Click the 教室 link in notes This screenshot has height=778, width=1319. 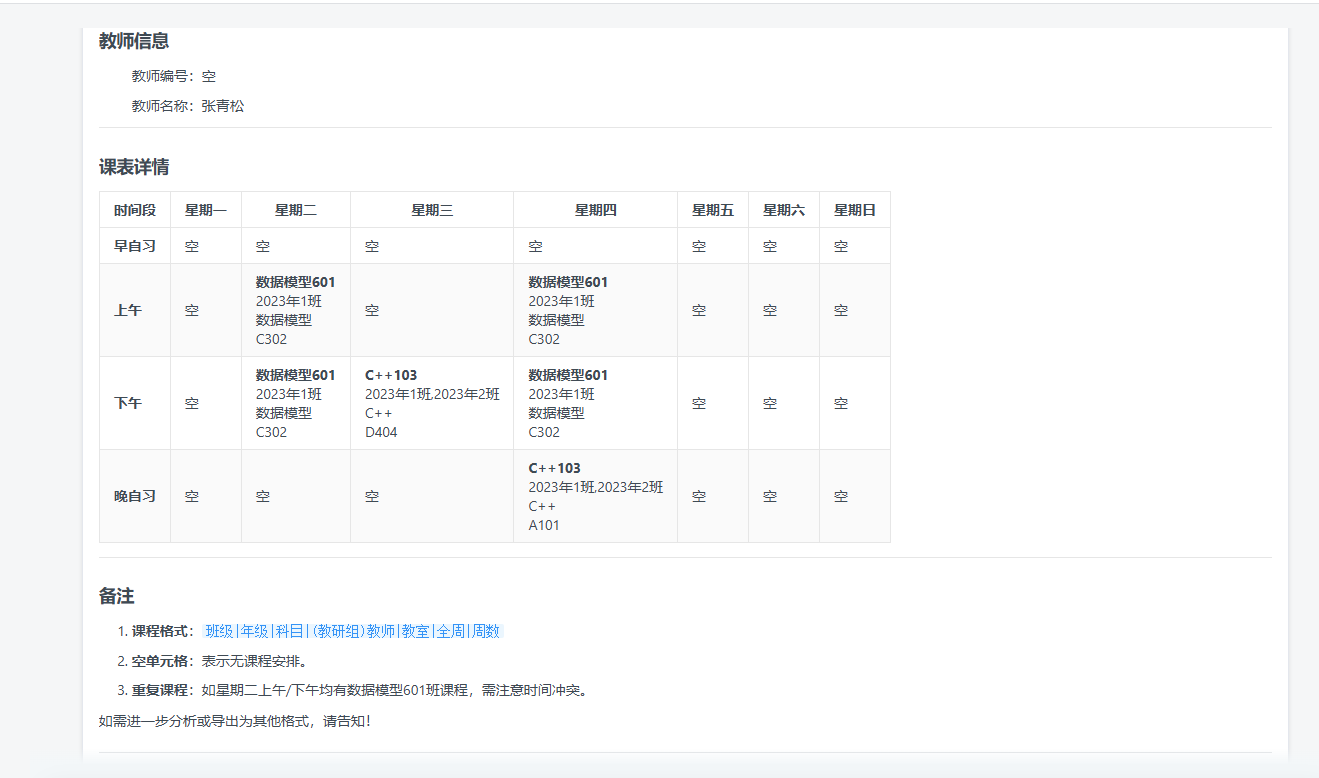tap(416, 631)
